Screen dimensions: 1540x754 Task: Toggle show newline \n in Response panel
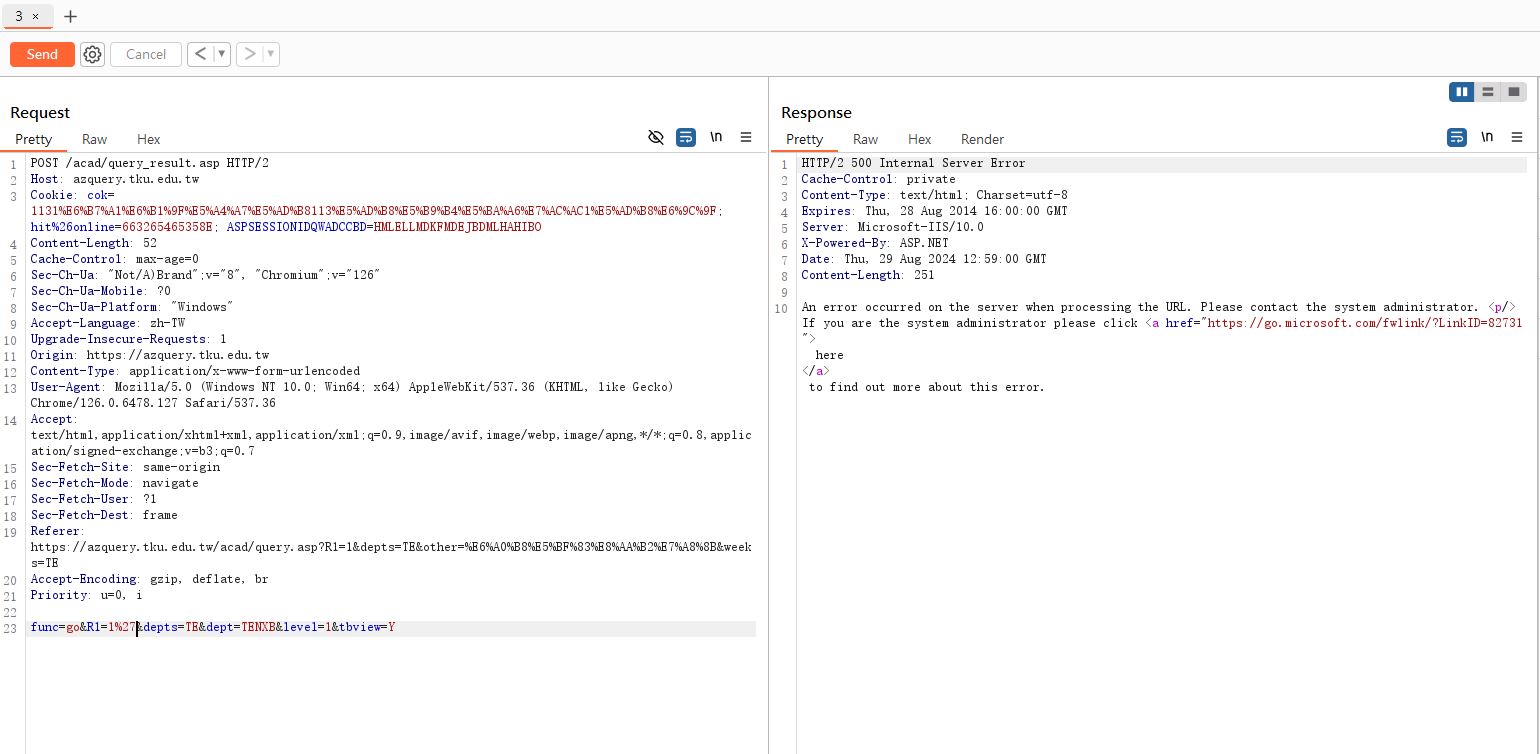(1487, 137)
